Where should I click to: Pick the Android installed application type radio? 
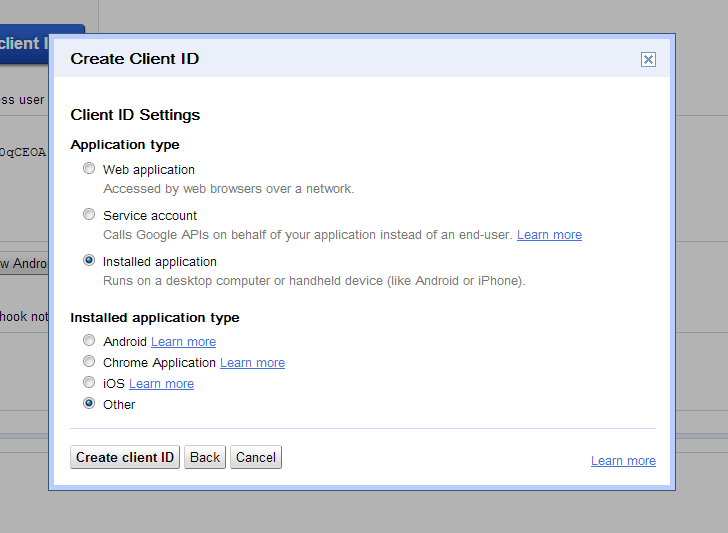pos(89,341)
